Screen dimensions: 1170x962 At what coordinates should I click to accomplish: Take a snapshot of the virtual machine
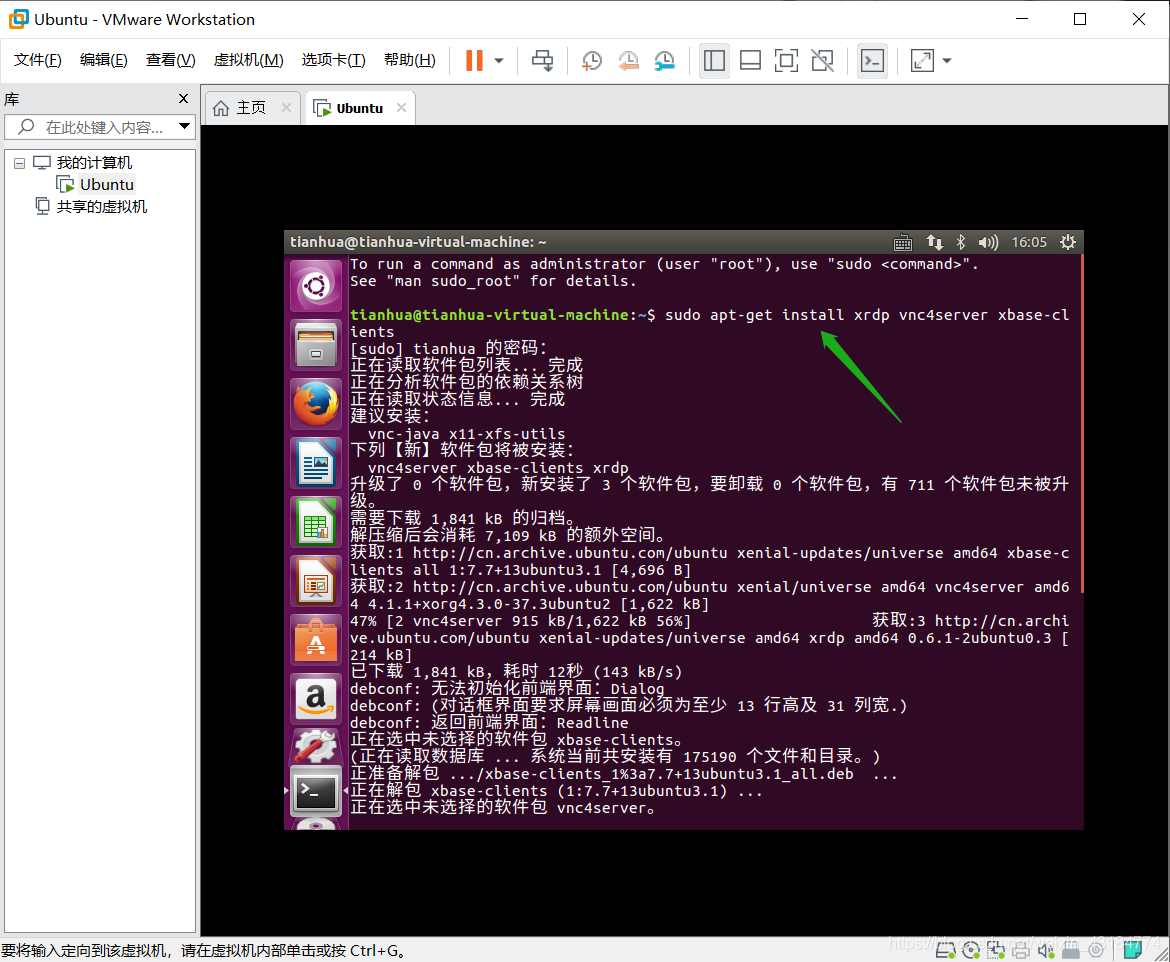(592, 60)
